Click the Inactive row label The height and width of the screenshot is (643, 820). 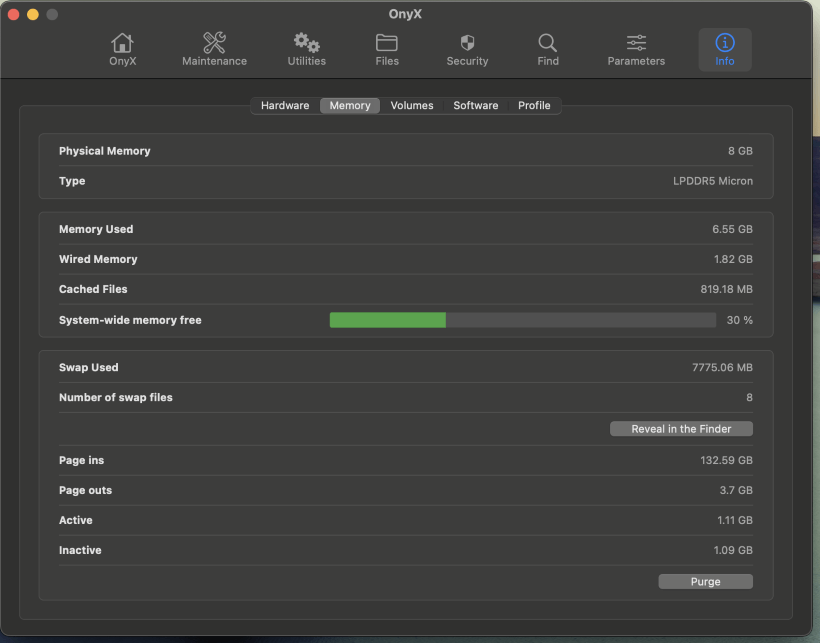80,550
